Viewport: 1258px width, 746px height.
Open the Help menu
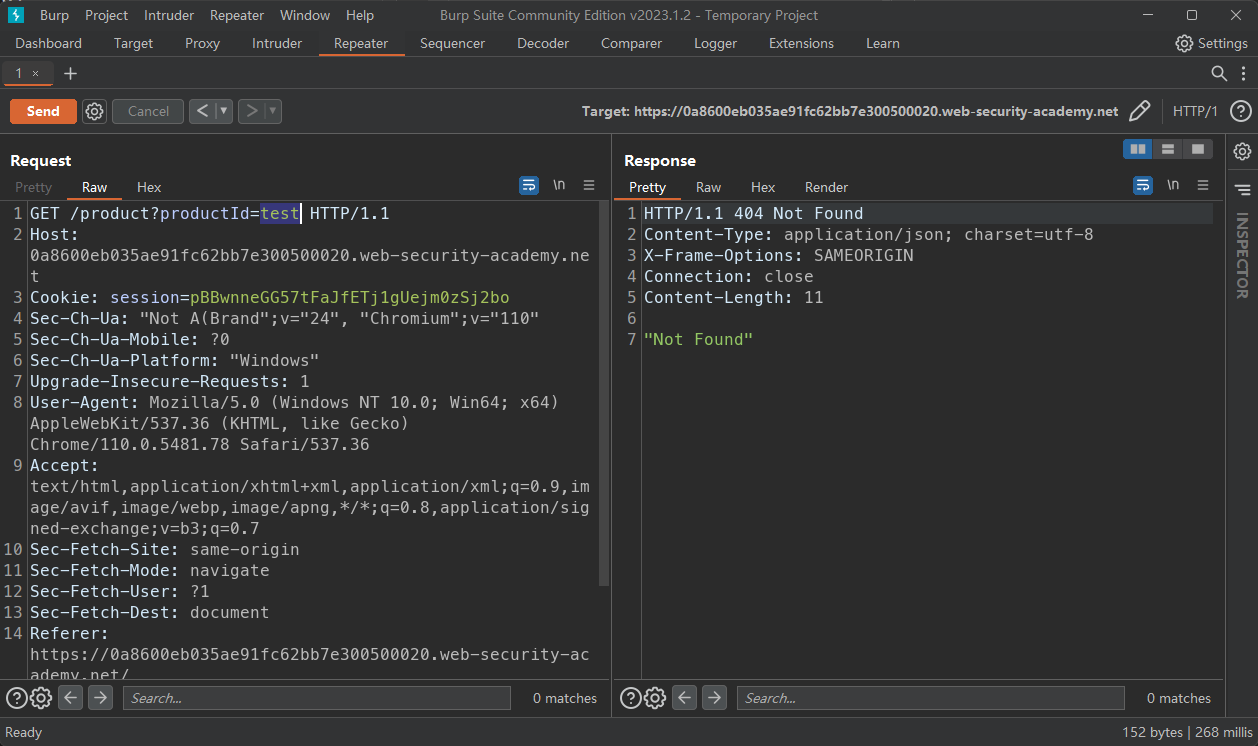point(360,15)
